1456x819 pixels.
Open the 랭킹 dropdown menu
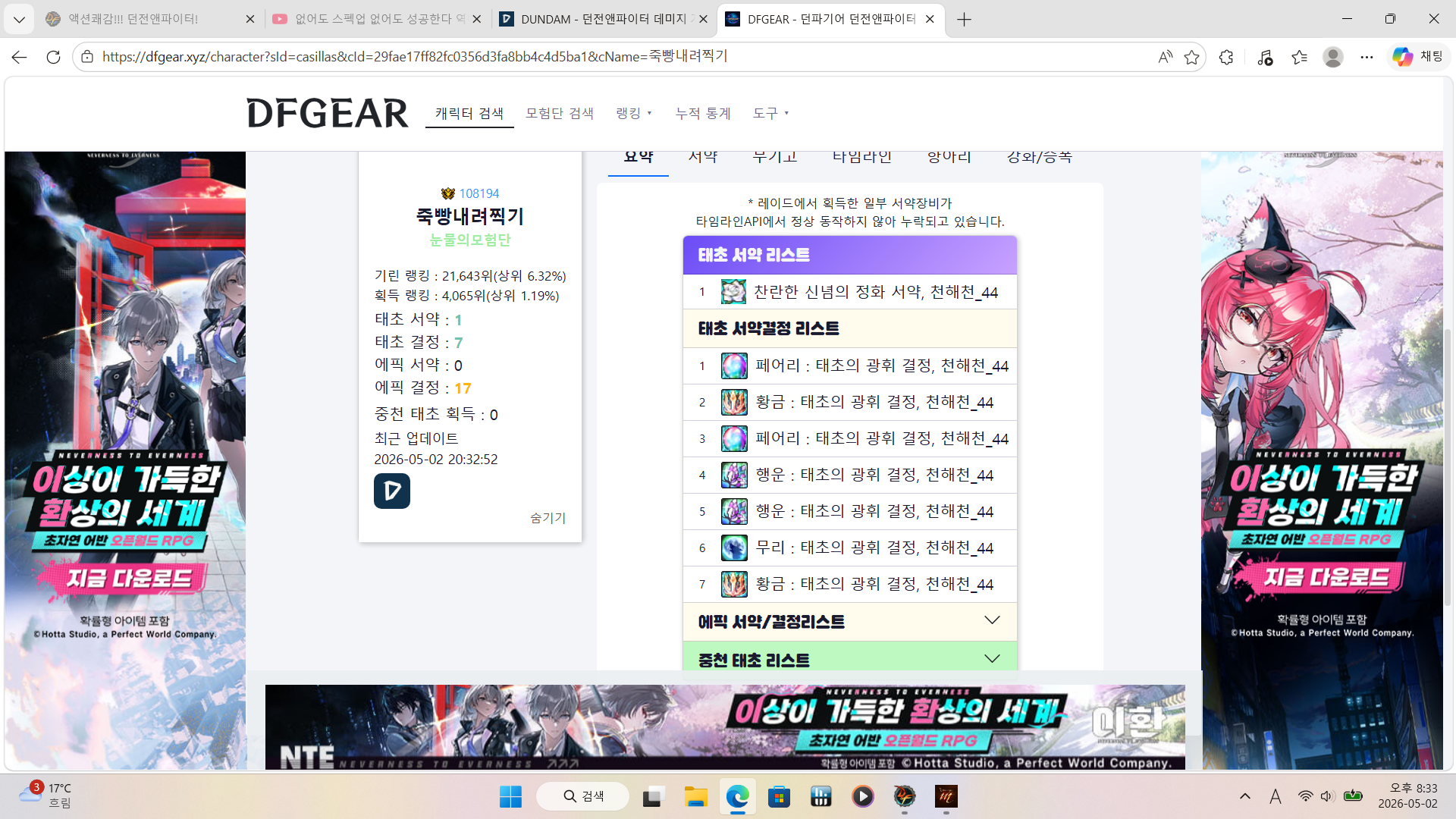point(634,113)
